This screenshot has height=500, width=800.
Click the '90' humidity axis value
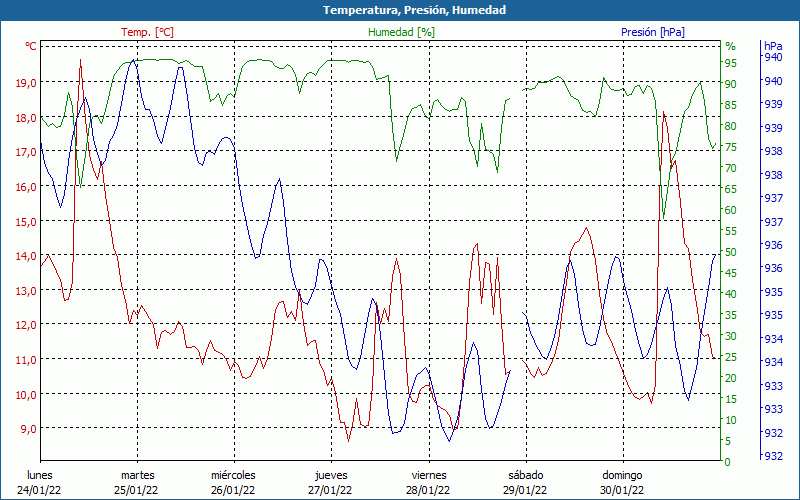click(x=731, y=84)
